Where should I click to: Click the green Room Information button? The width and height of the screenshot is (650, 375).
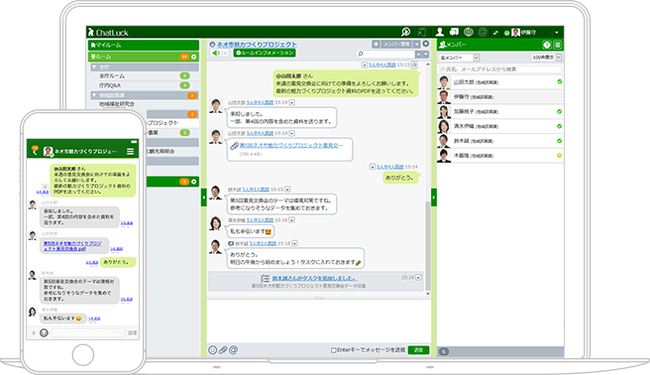[x=264, y=53]
